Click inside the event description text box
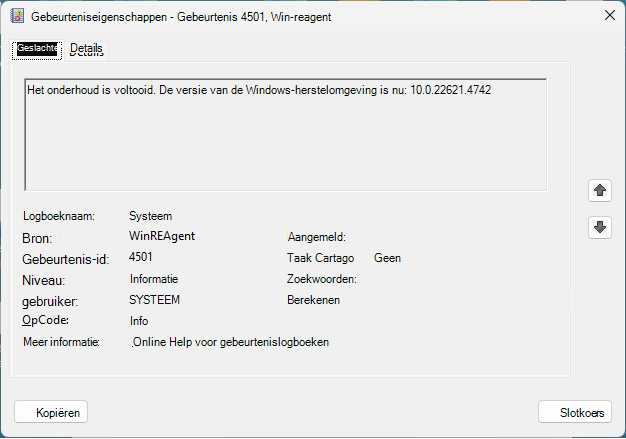The width and height of the screenshot is (626, 439). click(x=286, y=134)
